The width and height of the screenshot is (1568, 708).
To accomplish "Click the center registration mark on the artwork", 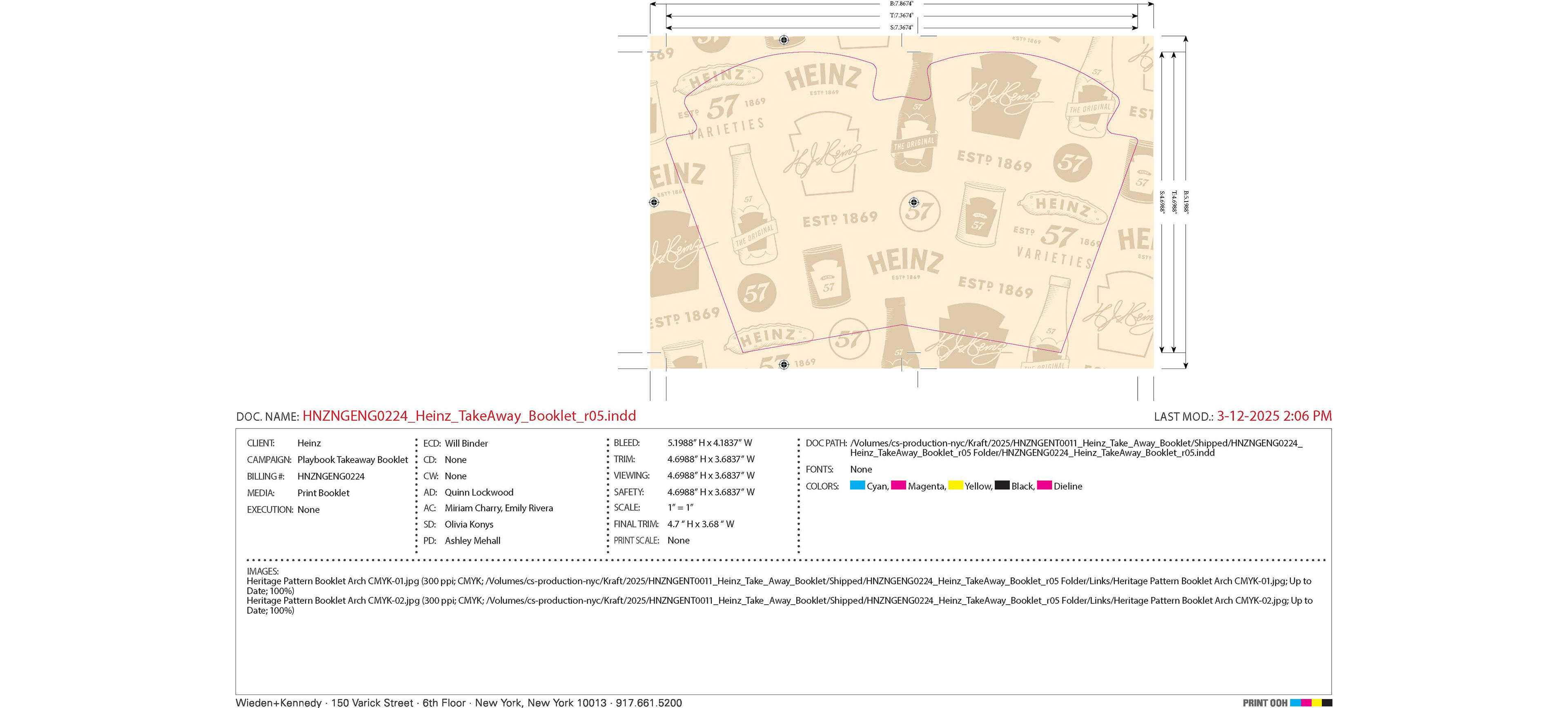I will pos(914,202).
